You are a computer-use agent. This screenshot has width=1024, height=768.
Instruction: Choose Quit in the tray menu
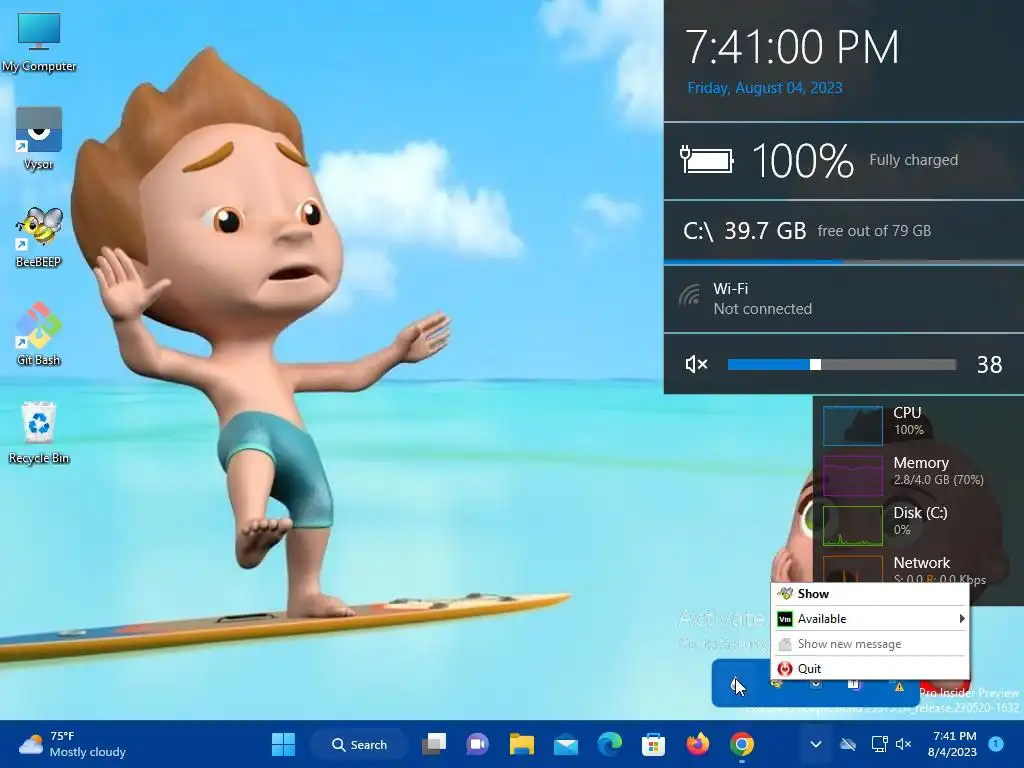tap(870, 669)
